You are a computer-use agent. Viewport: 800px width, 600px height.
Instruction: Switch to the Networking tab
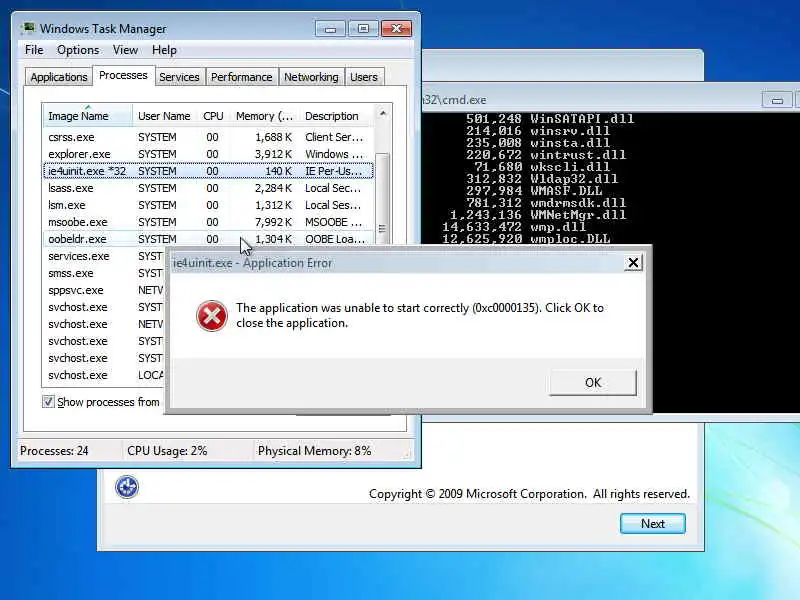click(311, 77)
